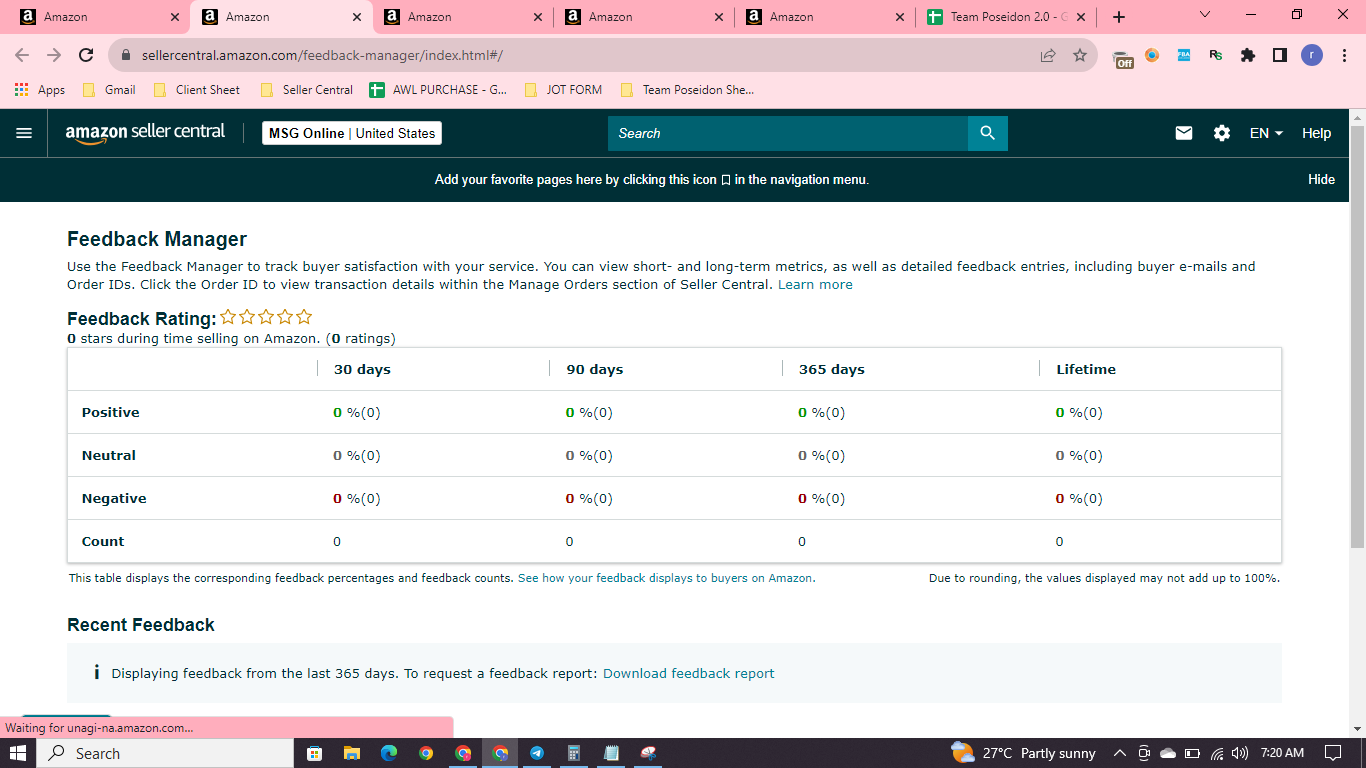1366x768 pixels.
Task: Share this page from the address bar
Action: tap(1048, 55)
